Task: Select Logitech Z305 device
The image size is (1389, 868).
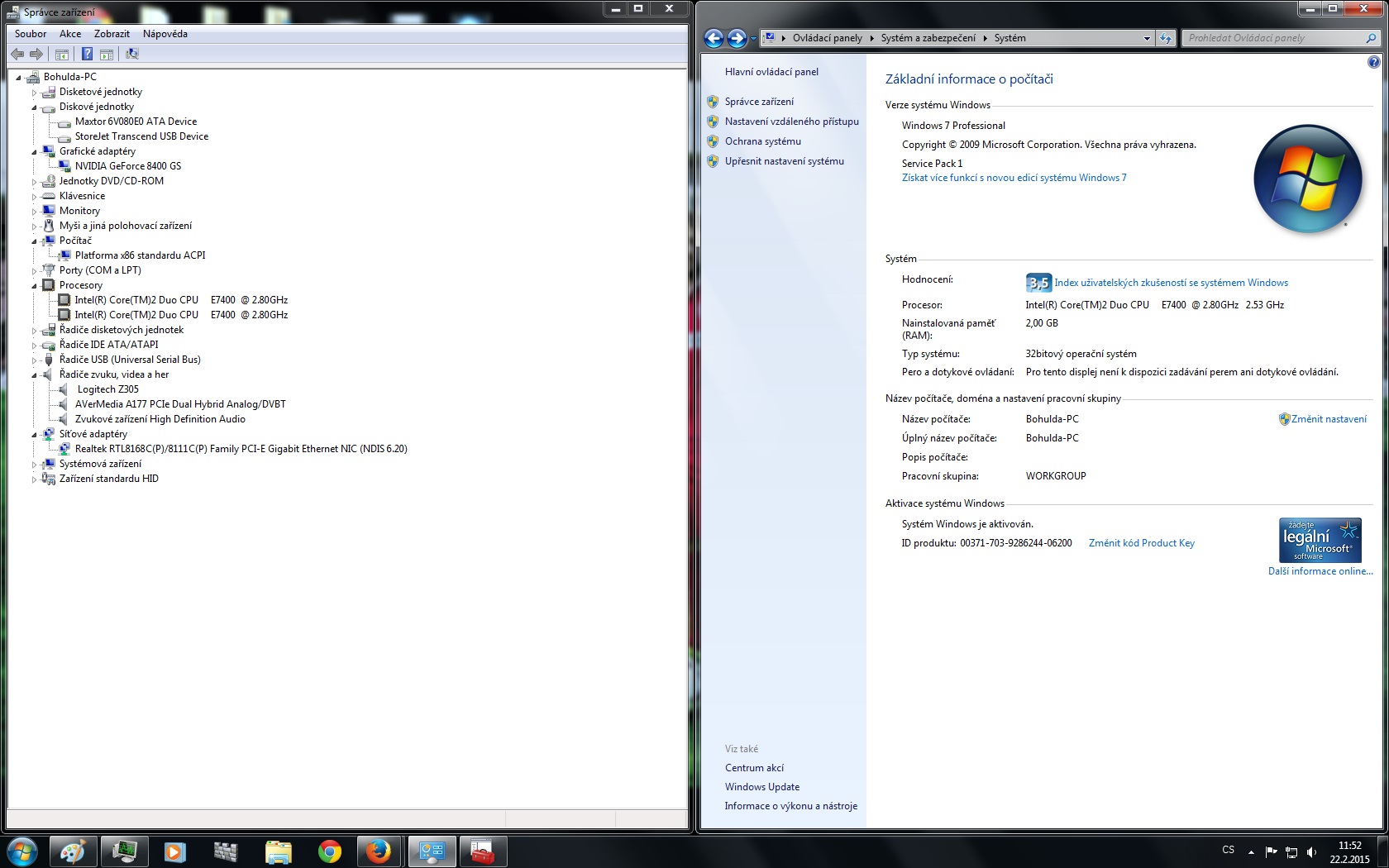Action: [108, 389]
